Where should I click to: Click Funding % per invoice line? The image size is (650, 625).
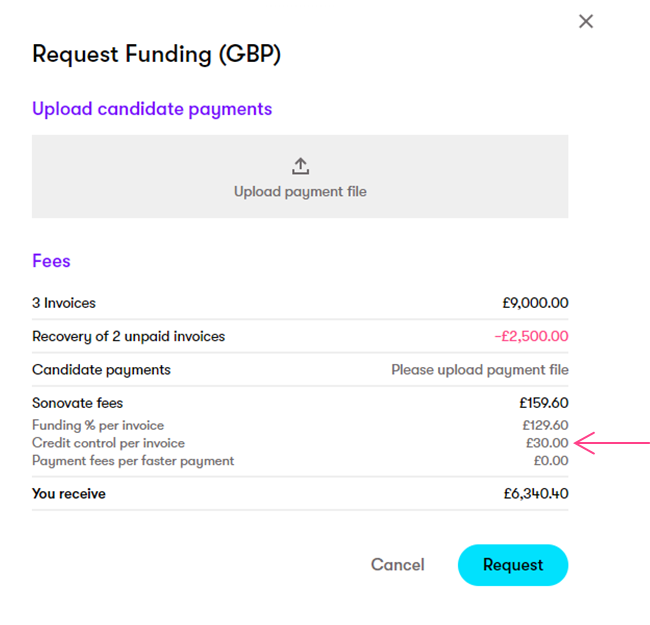coord(98,426)
